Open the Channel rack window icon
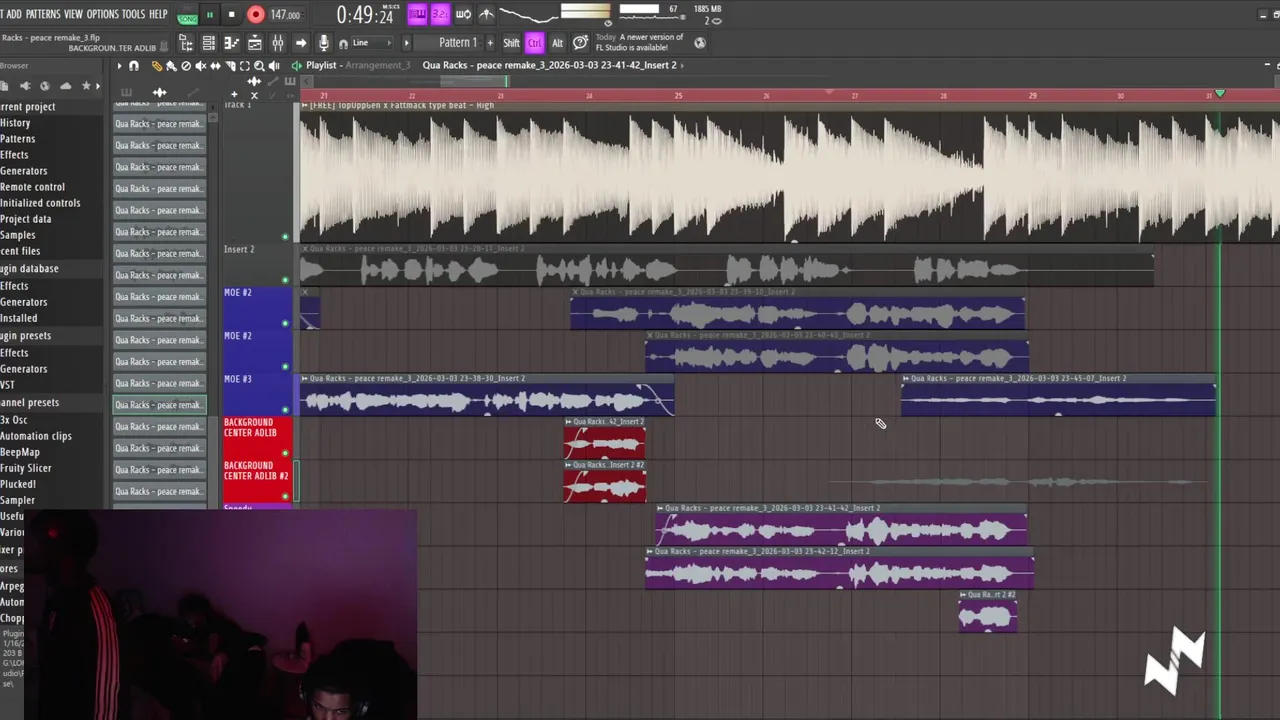The width and height of the screenshot is (1280, 720). pos(209,43)
